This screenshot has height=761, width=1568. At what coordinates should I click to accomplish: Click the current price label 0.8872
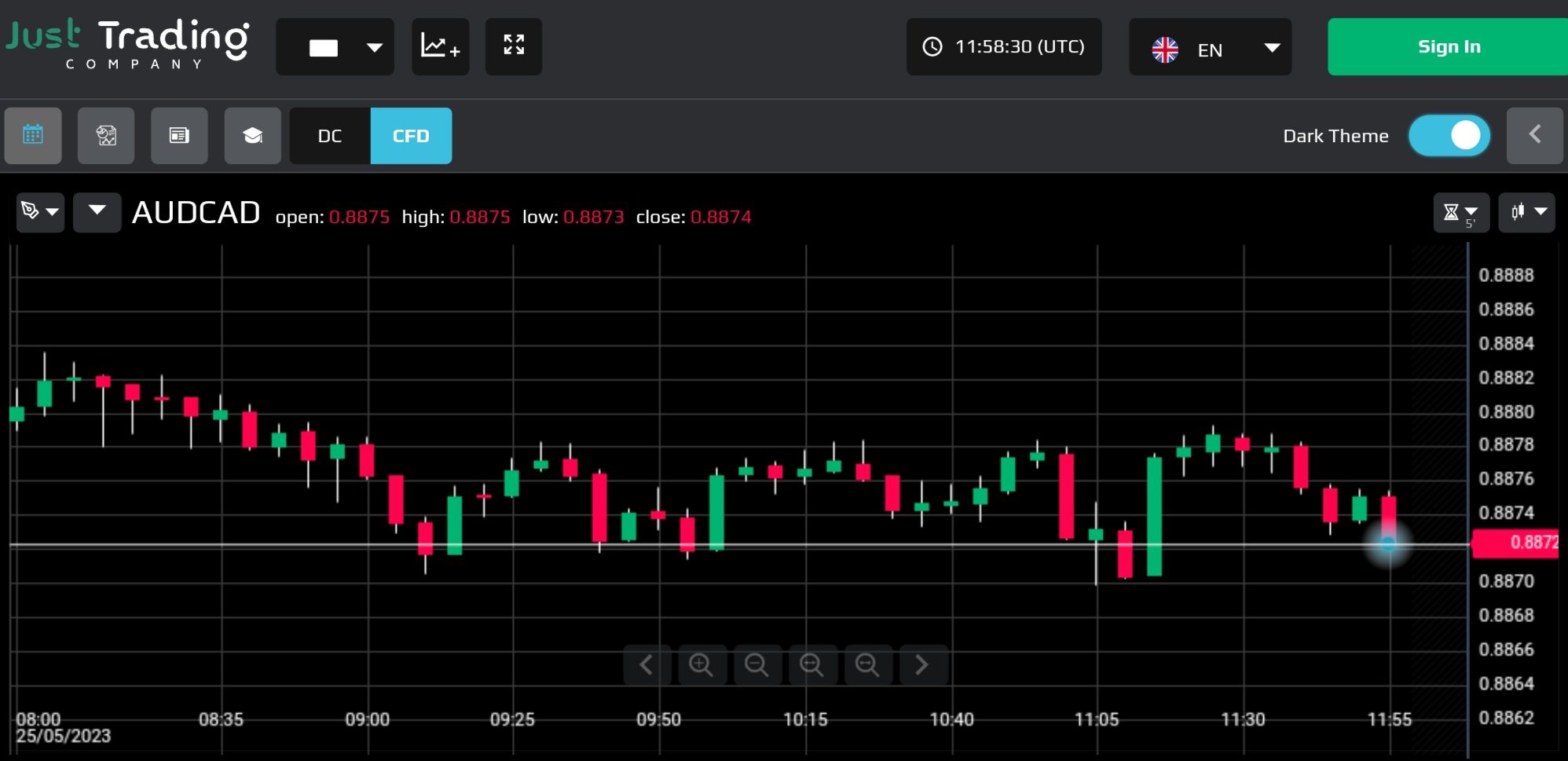pos(1516,543)
